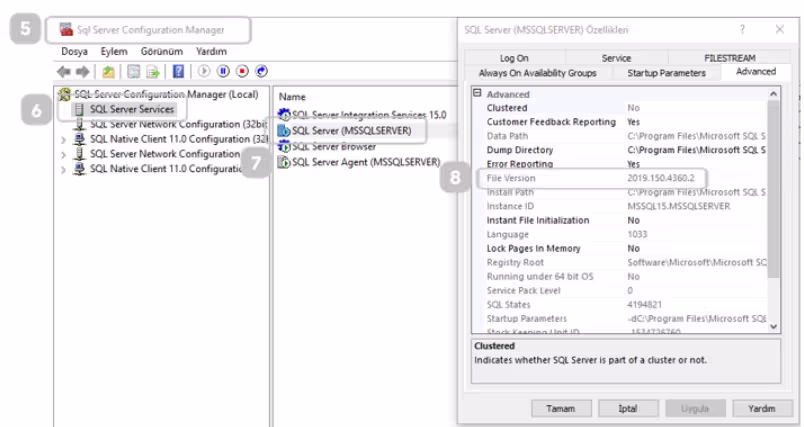
Task: Select SQL Server Integration Services 15.0 row
Action: [x=362, y=115]
